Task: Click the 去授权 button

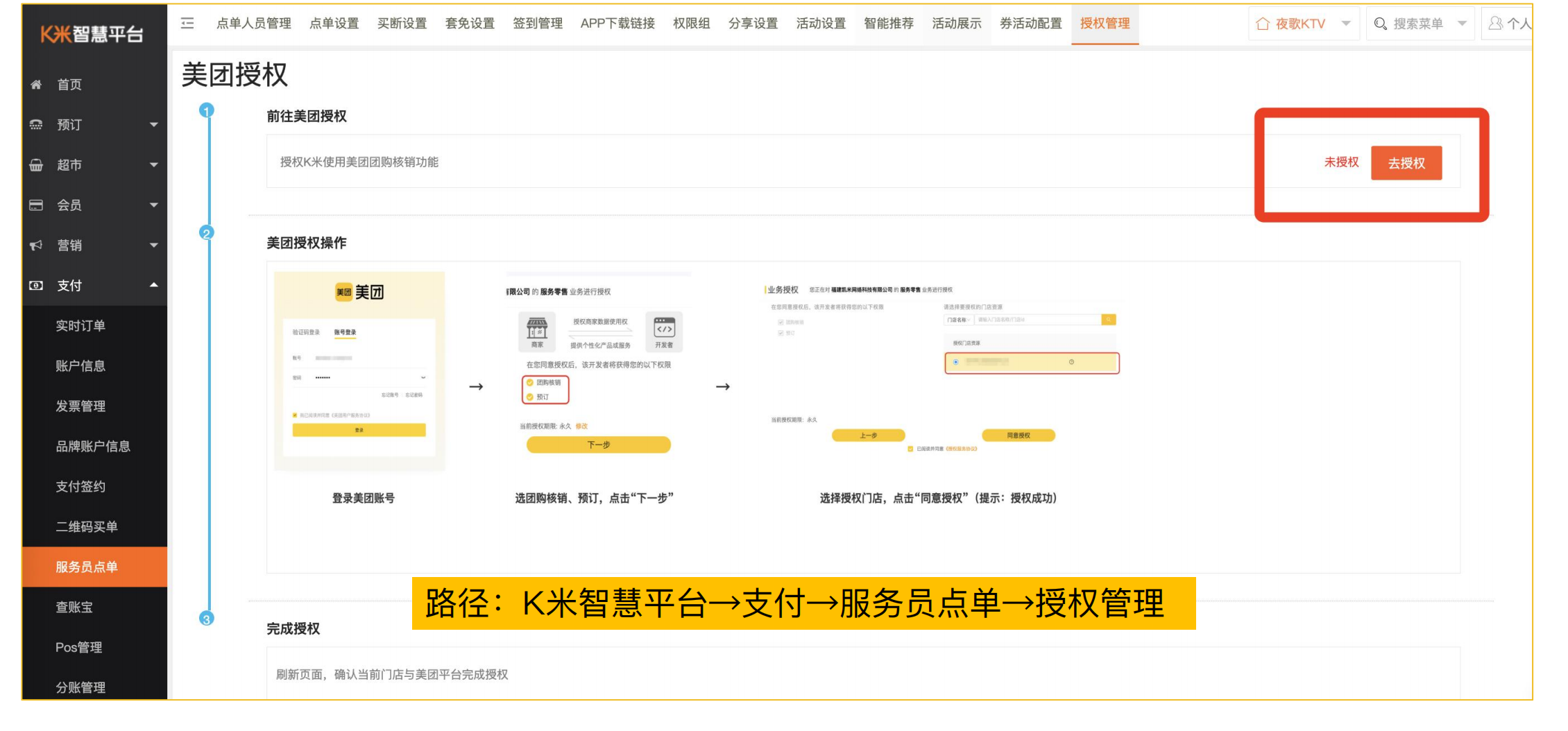Action: pos(1406,163)
